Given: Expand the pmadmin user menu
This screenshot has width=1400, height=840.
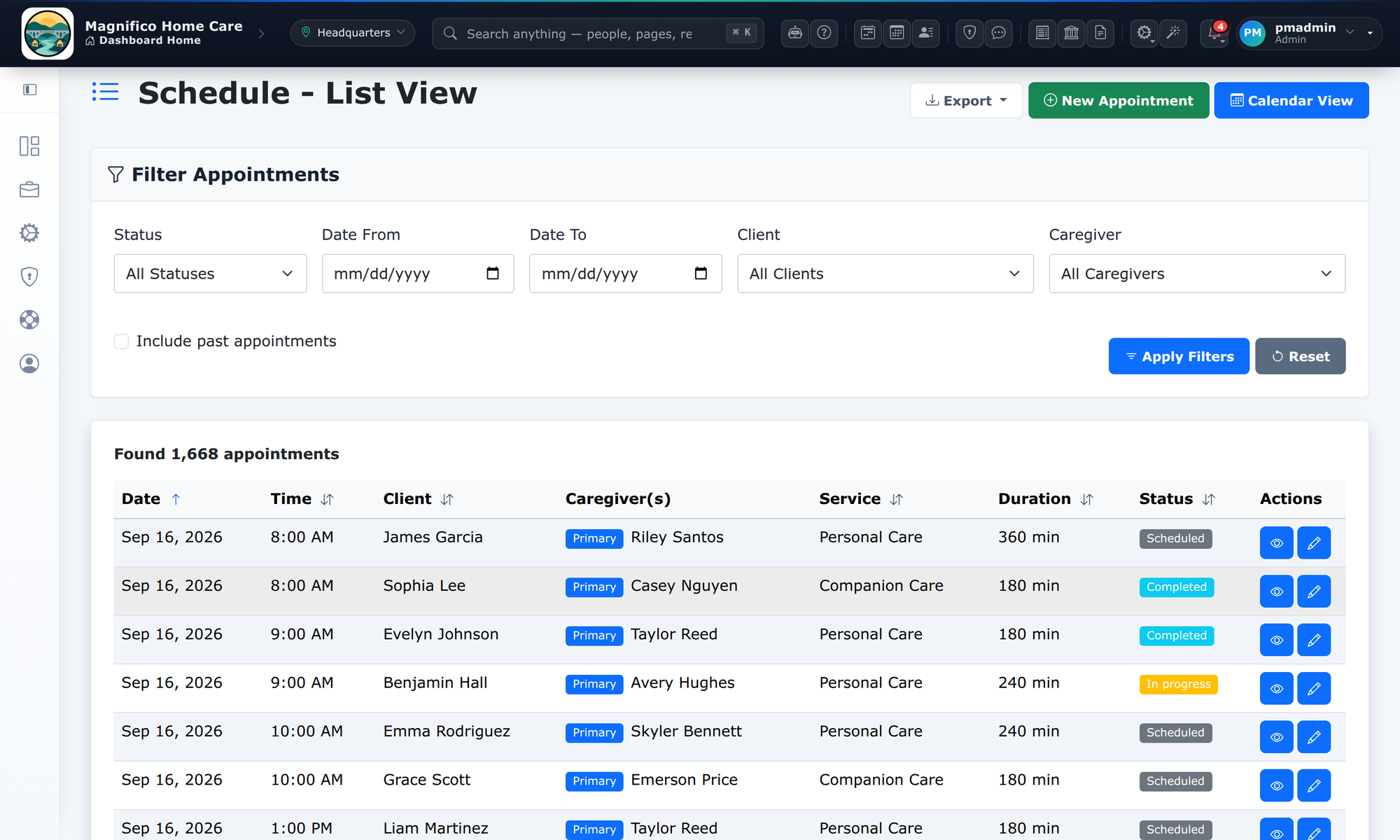Looking at the screenshot, I should [x=1309, y=33].
